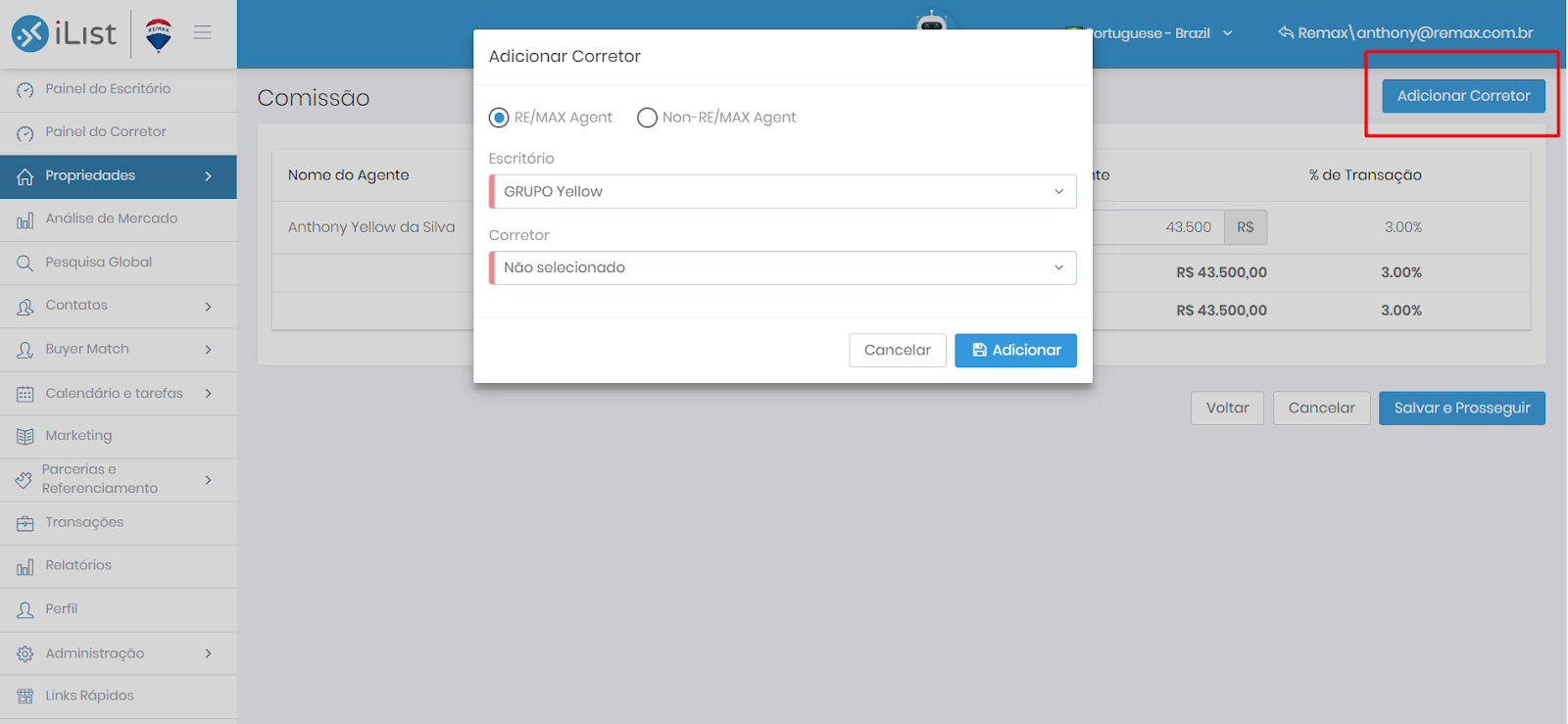Select the Non-RE/MAX Agent radio option
Image resolution: width=1568 pixels, height=724 pixels.
coord(647,118)
